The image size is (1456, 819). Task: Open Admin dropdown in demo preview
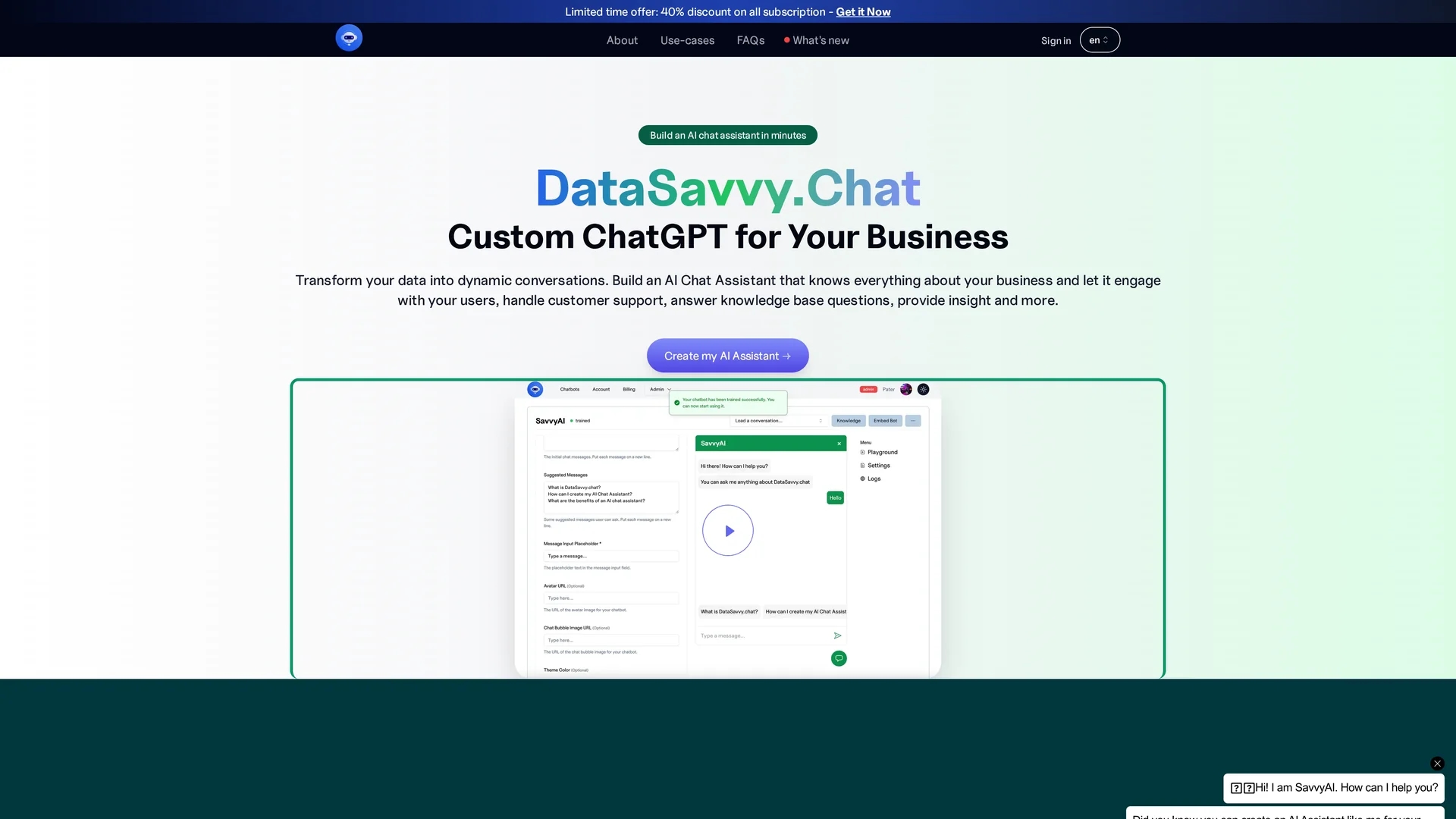pyautogui.click(x=660, y=389)
